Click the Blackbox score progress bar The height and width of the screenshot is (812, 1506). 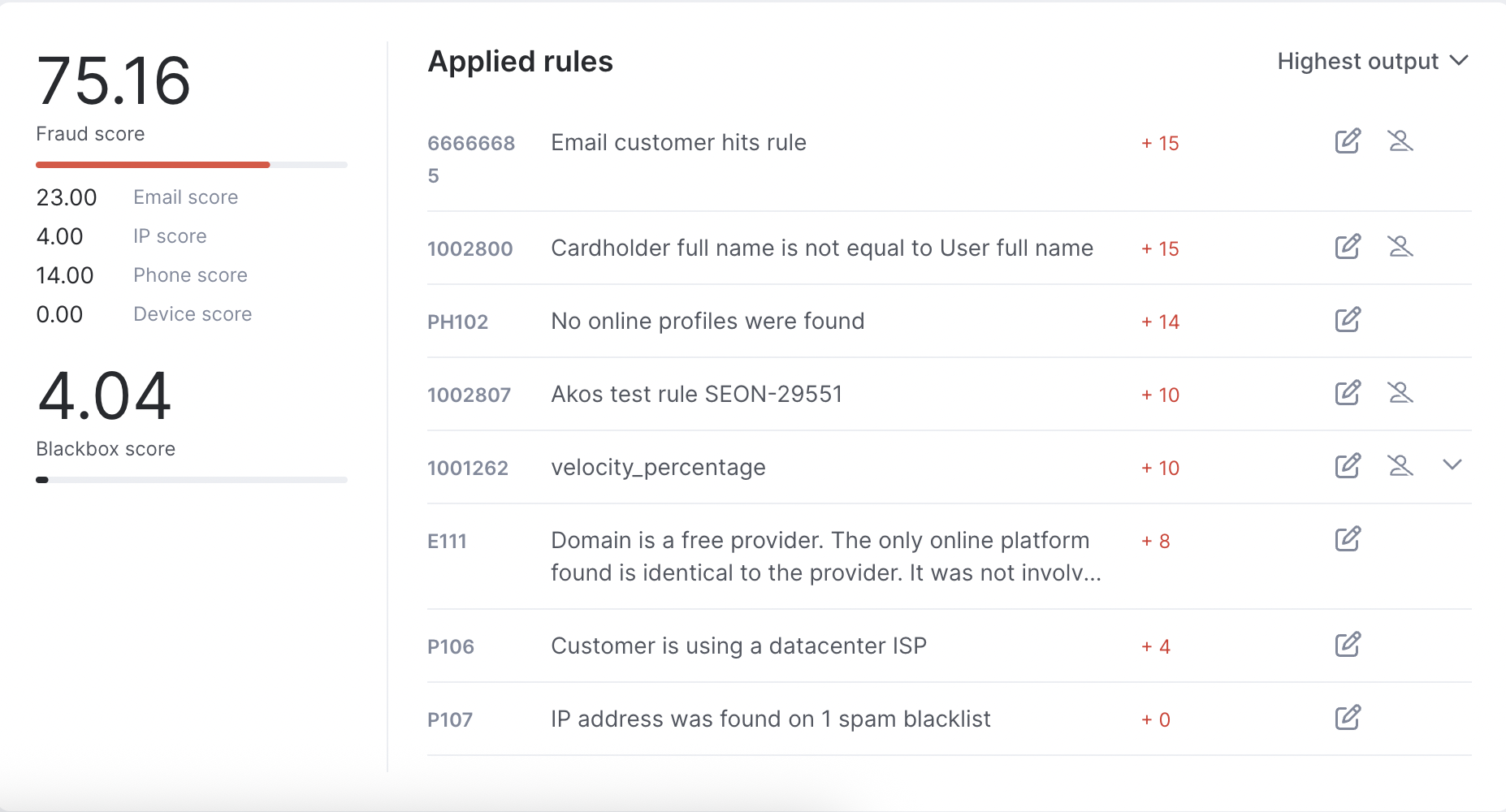(192, 480)
